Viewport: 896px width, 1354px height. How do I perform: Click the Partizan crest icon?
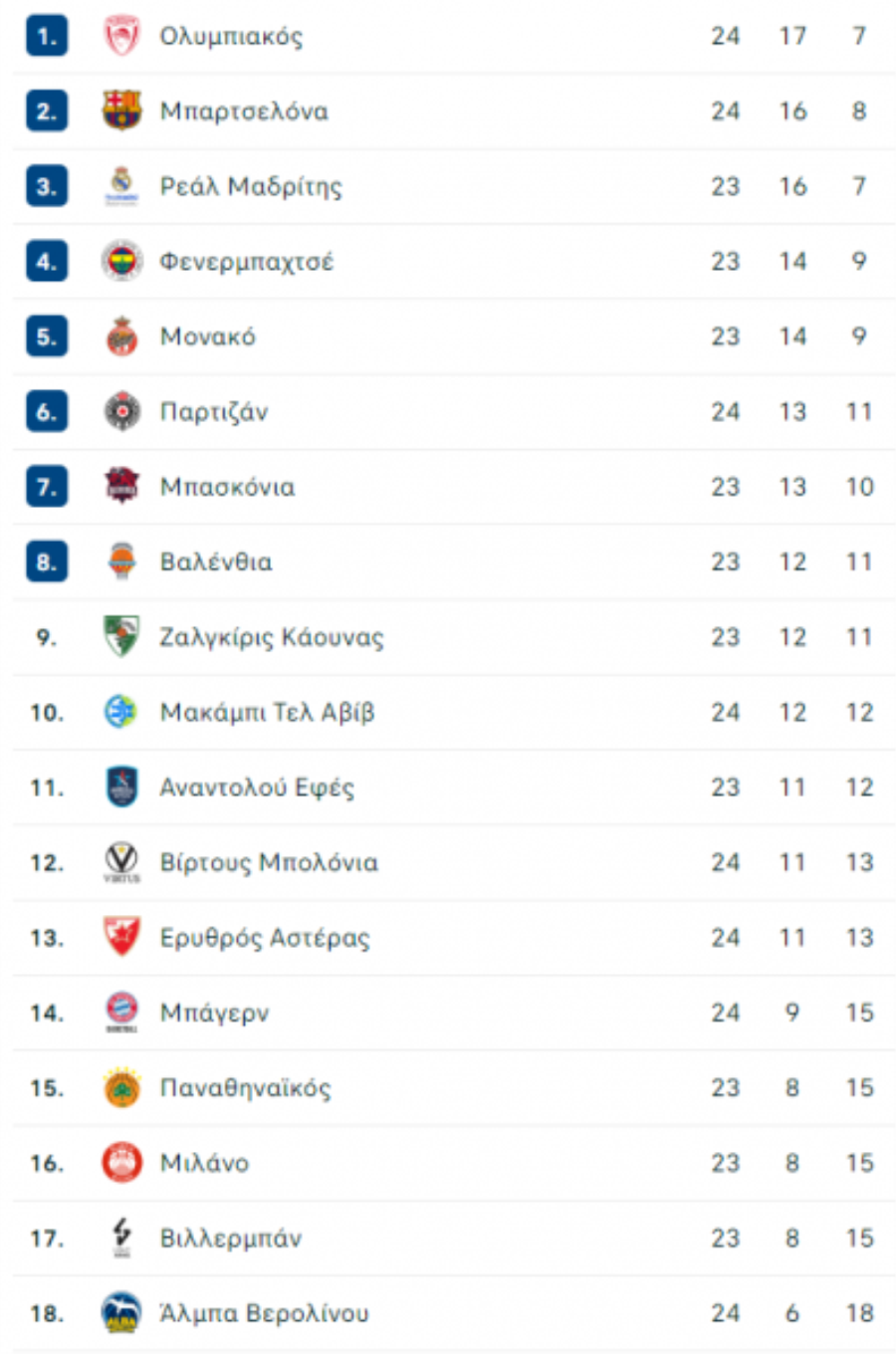pyautogui.click(x=121, y=411)
